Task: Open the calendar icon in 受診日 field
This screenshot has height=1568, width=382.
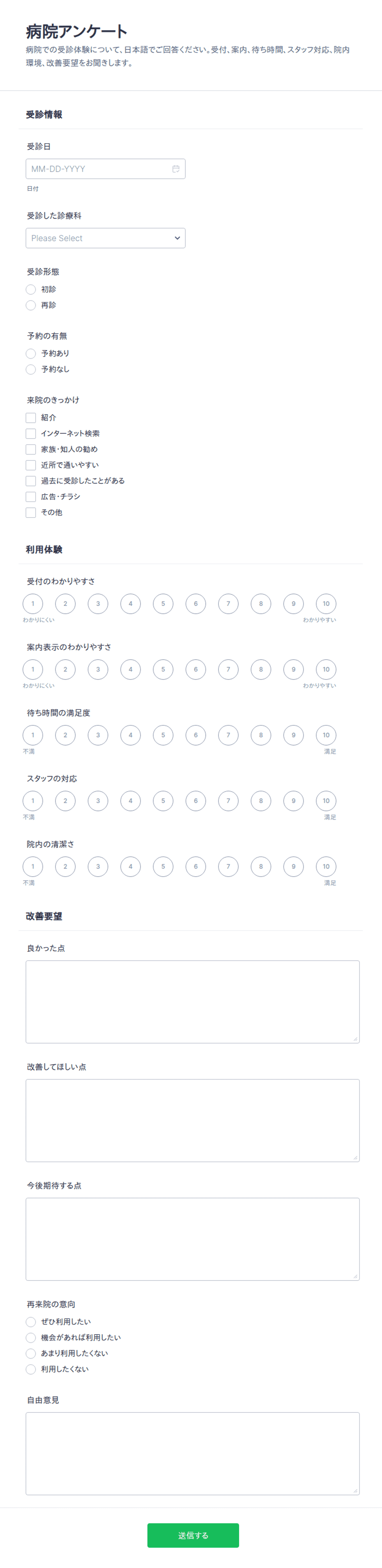Action: 176,168
